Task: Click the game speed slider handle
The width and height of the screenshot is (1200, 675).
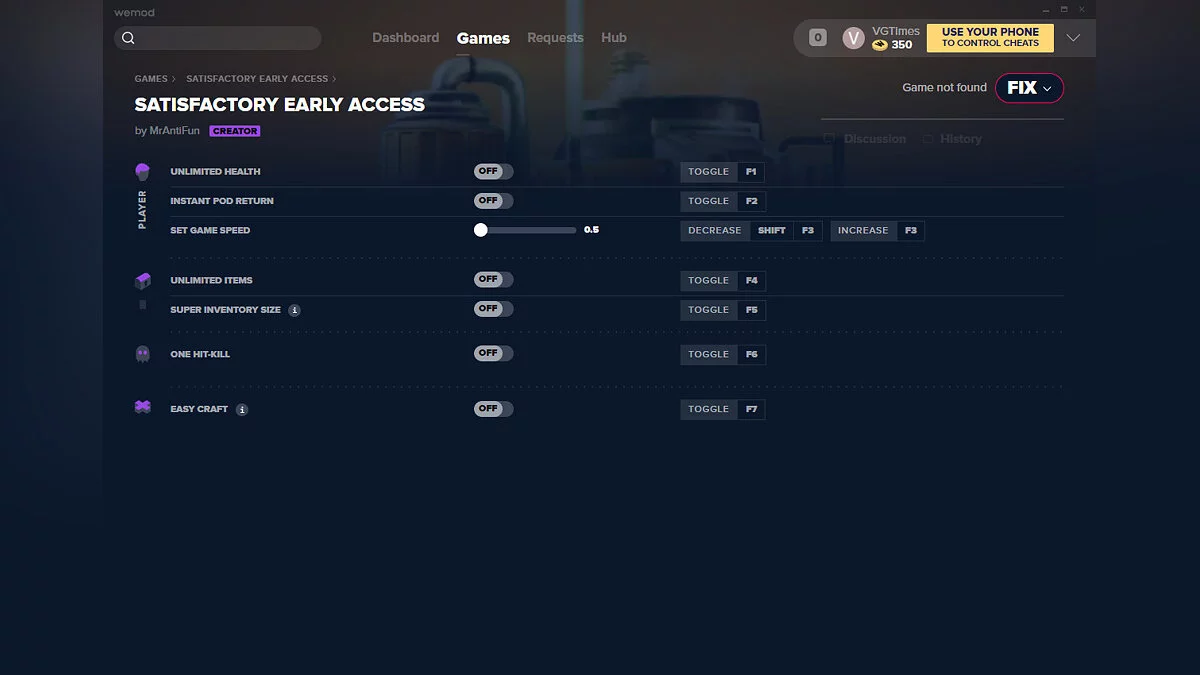Action: point(480,229)
